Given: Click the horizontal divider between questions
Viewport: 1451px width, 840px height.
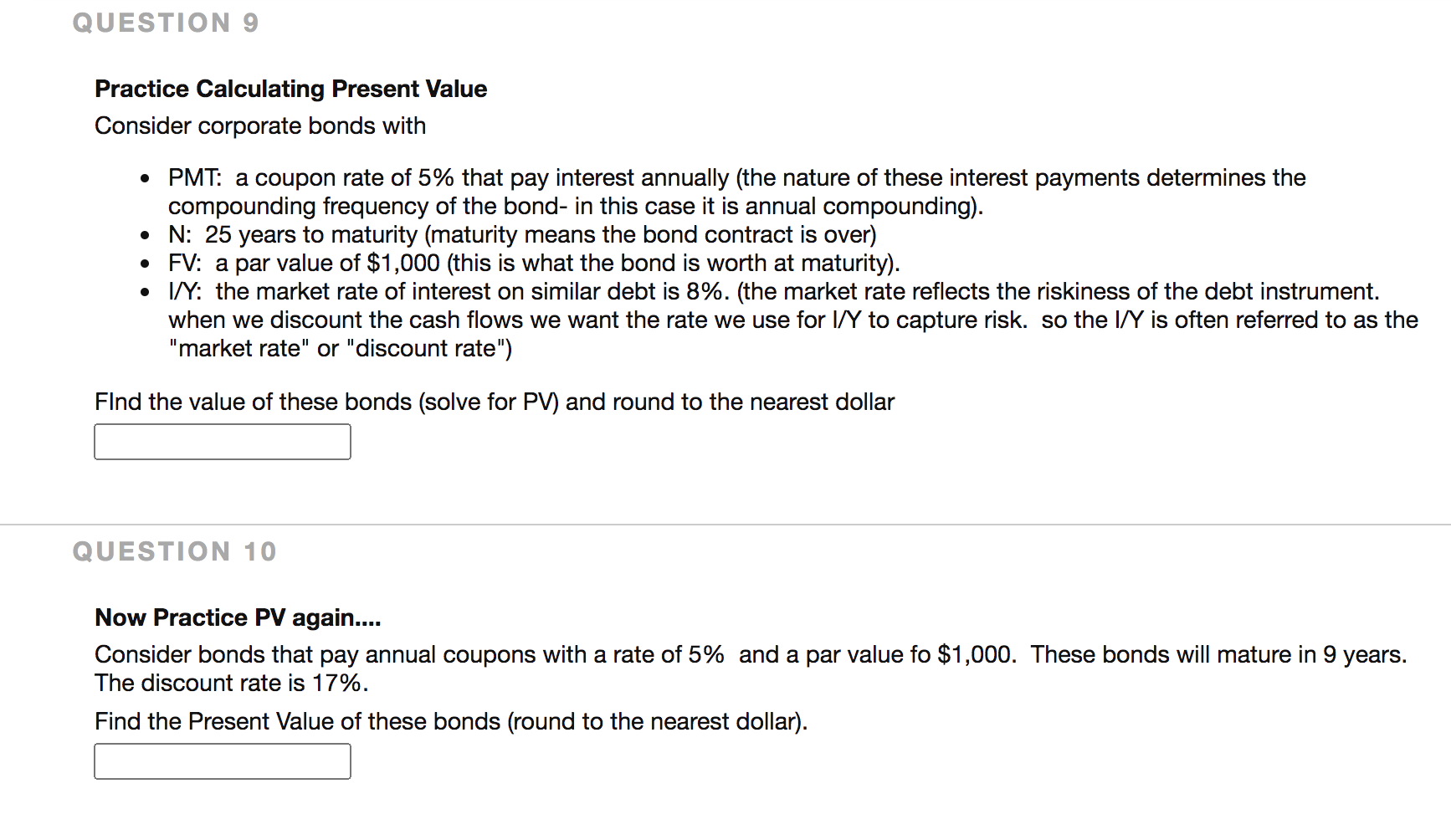Looking at the screenshot, I should click(x=725, y=525).
